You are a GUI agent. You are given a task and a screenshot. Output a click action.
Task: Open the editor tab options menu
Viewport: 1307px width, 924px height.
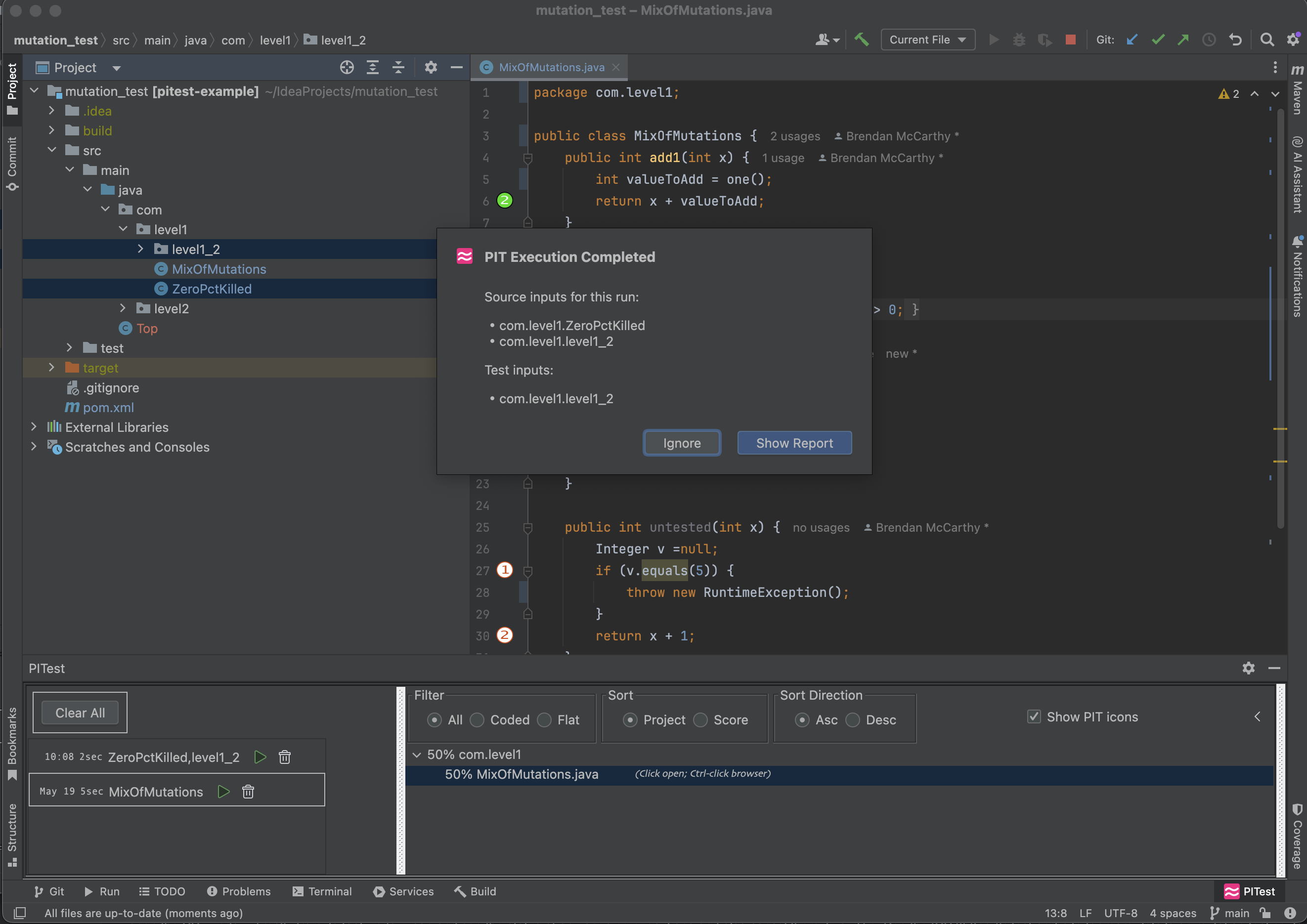pyautogui.click(x=1275, y=68)
